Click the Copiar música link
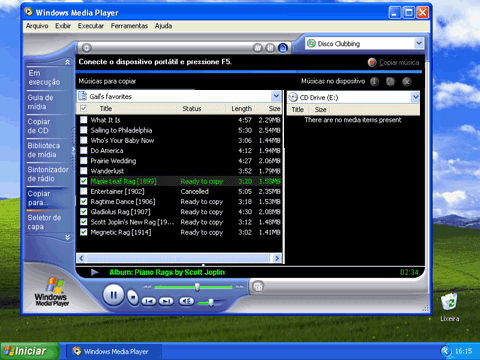This screenshot has width=480, height=360. point(399,63)
